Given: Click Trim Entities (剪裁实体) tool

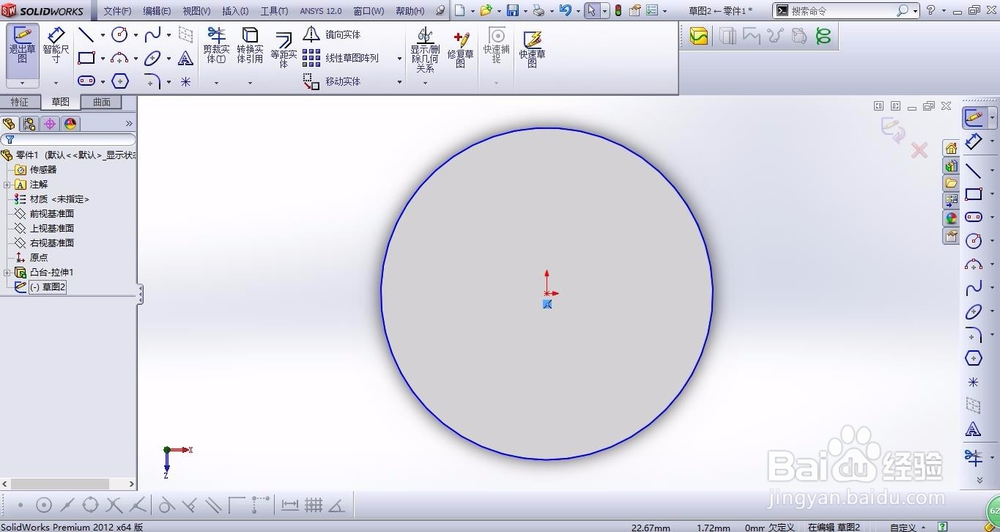Looking at the screenshot, I should coord(216,46).
